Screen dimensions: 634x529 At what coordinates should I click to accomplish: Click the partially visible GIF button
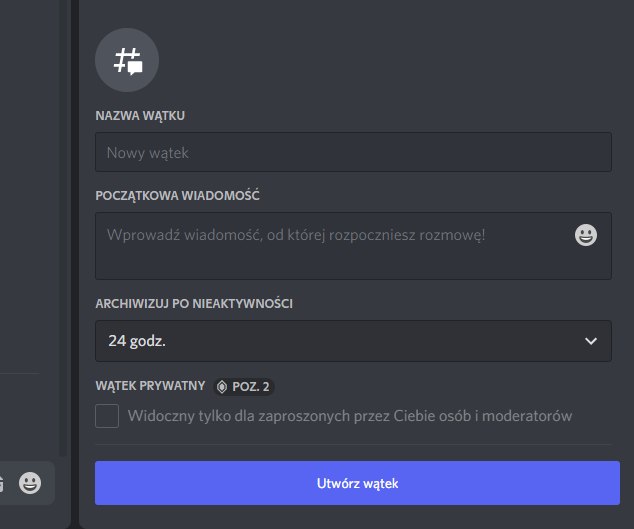[2, 483]
